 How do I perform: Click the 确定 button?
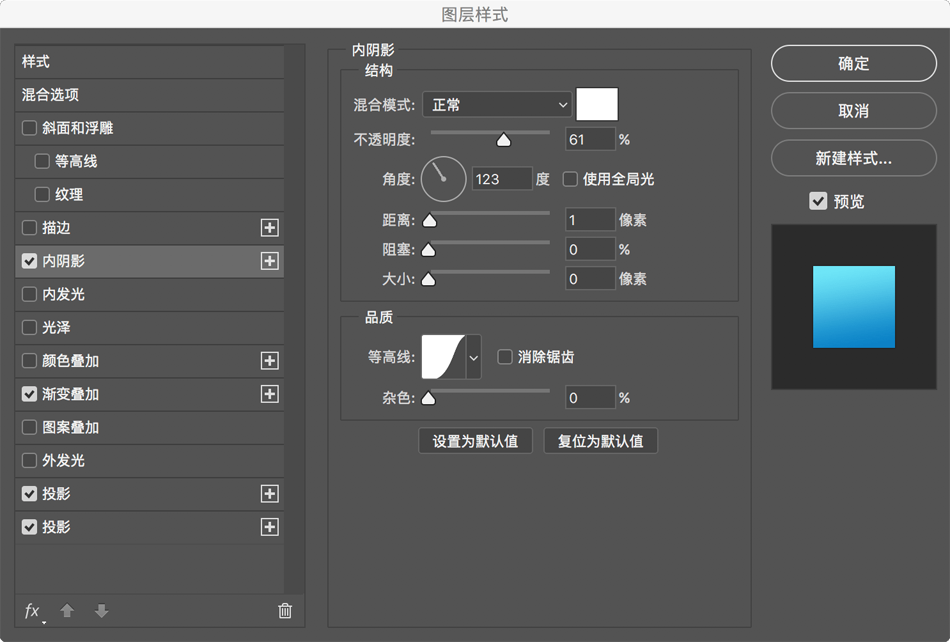854,63
